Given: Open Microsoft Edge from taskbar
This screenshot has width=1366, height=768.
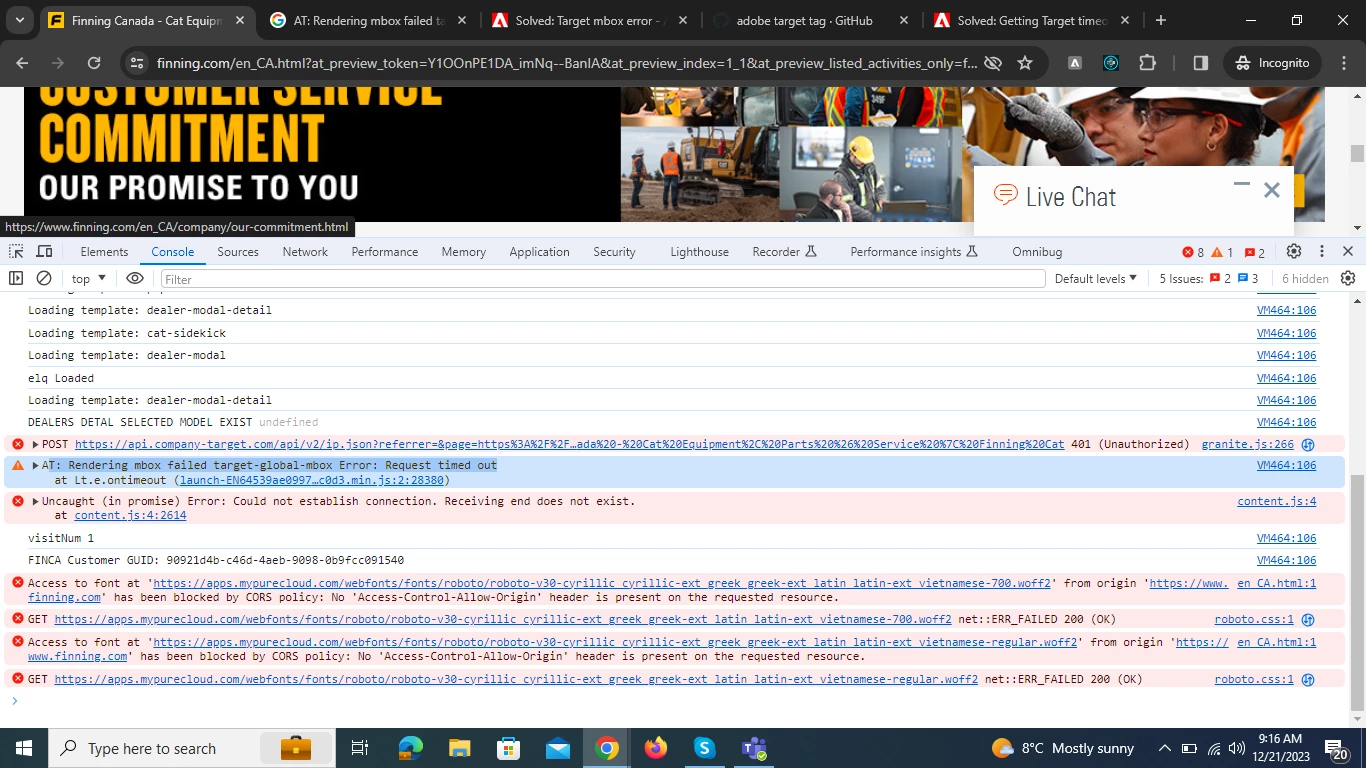Looking at the screenshot, I should click(410, 748).
